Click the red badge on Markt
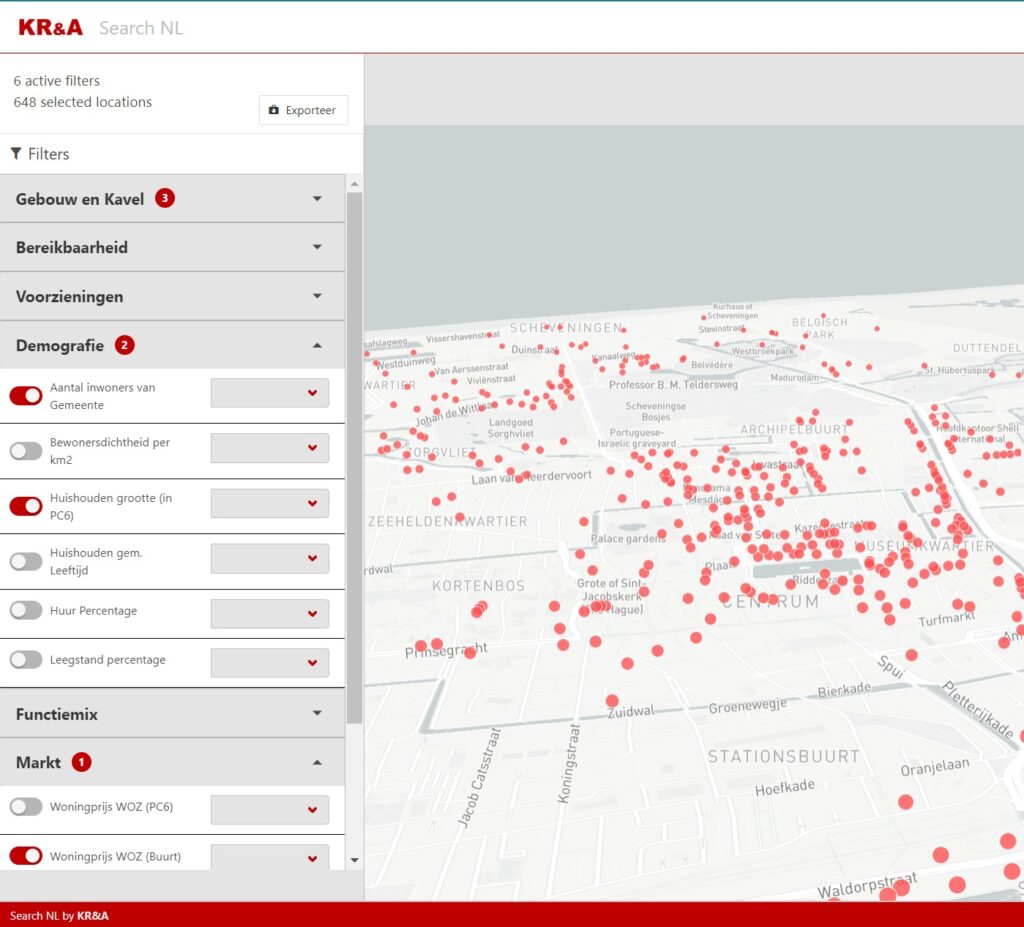 click(x=81, y=762)
